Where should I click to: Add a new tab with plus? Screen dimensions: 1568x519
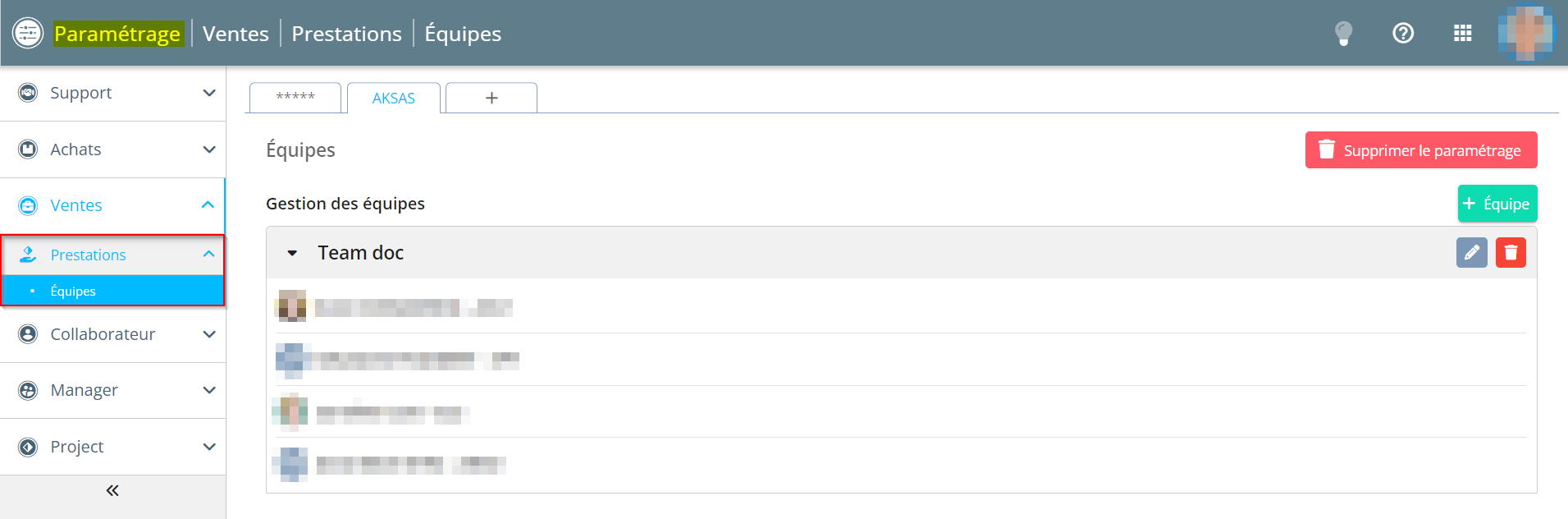coord(491,98)
